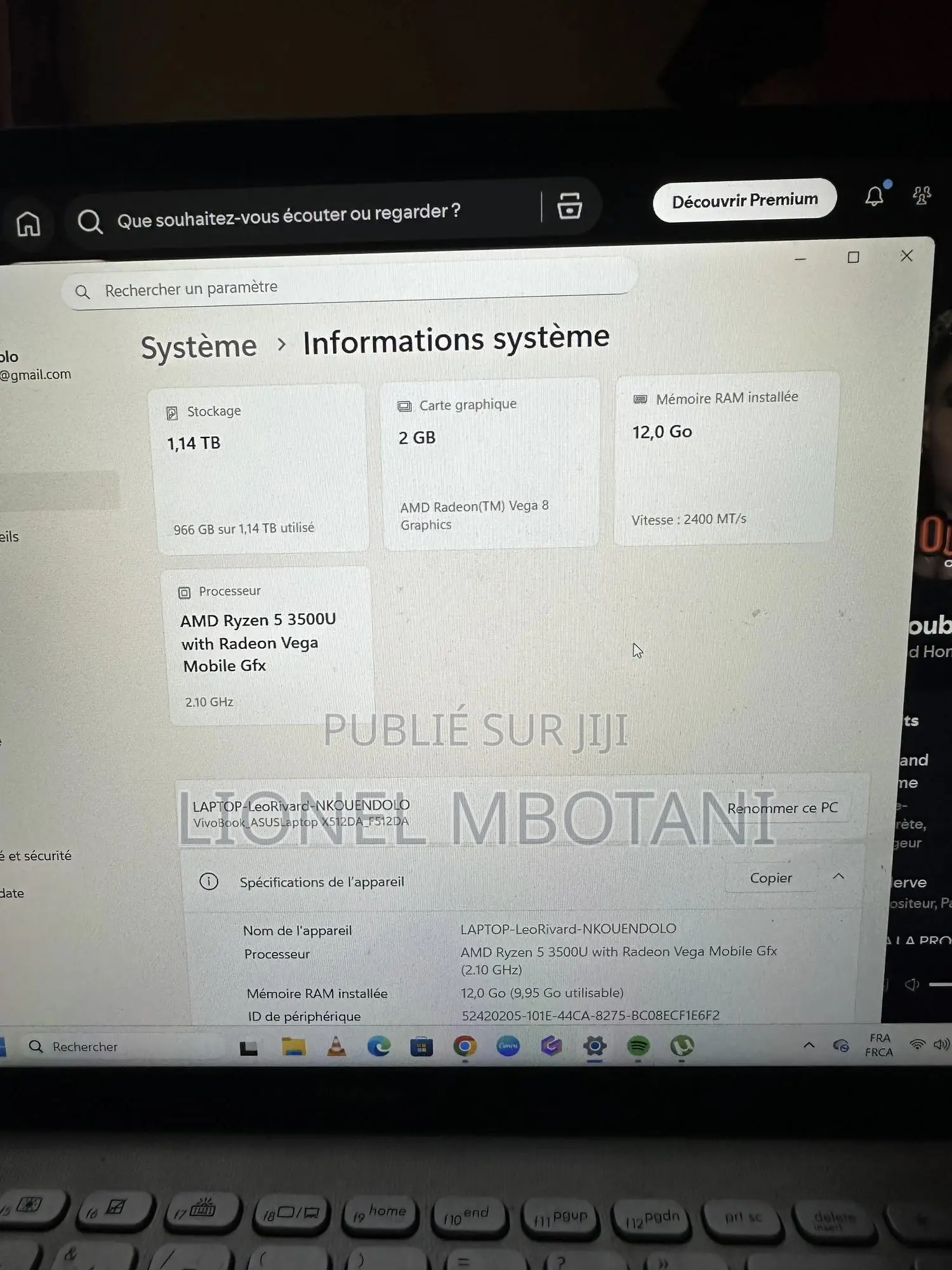Click Découvrir Premium button
952x1270 pixels.
click(x=744, y=200)
